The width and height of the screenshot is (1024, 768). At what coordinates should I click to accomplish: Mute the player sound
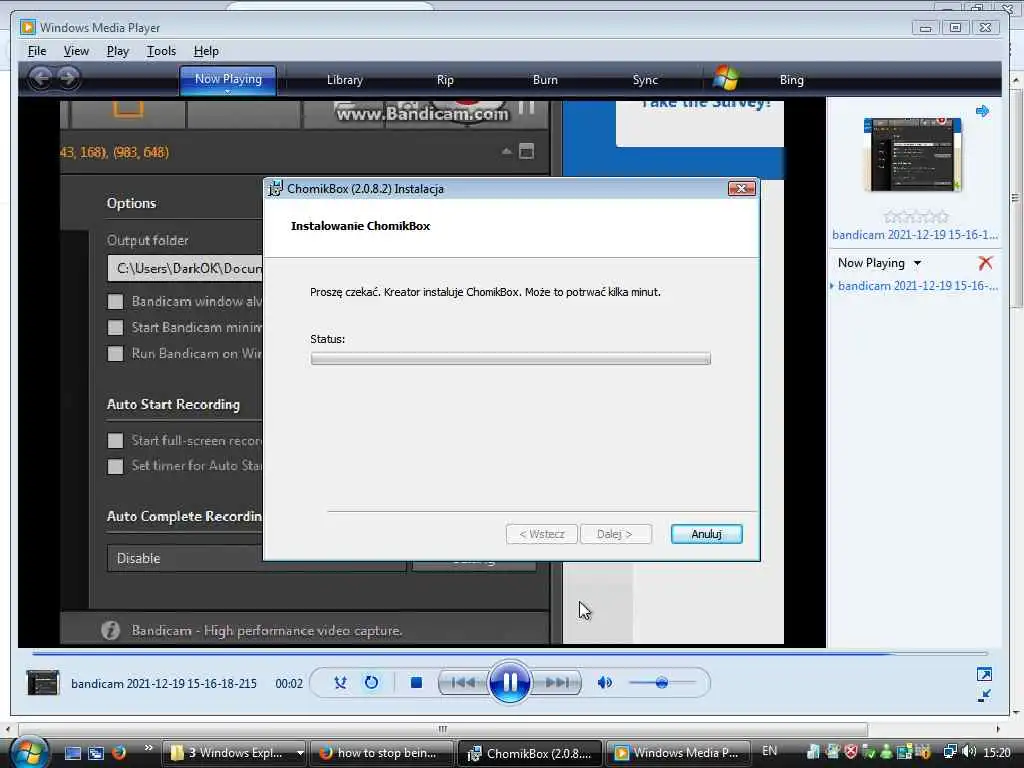(x=605, y=683)
